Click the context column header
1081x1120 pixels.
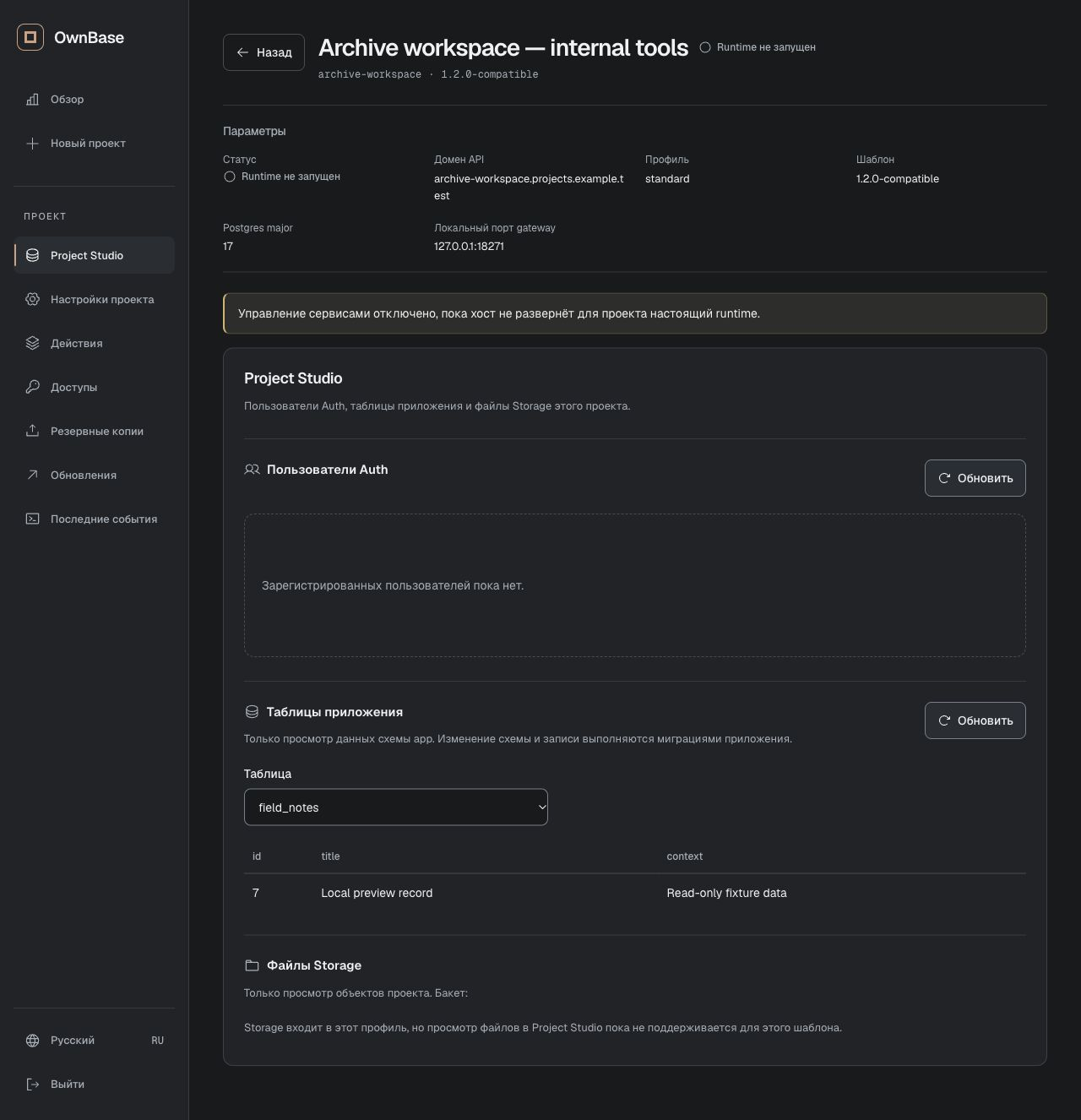point(684,856)
